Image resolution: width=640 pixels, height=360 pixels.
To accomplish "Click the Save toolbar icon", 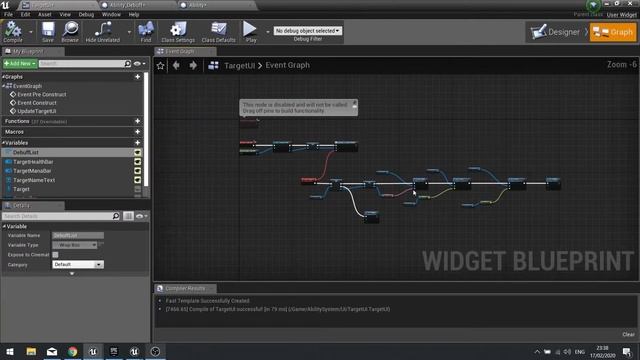I will pos(48,32).
